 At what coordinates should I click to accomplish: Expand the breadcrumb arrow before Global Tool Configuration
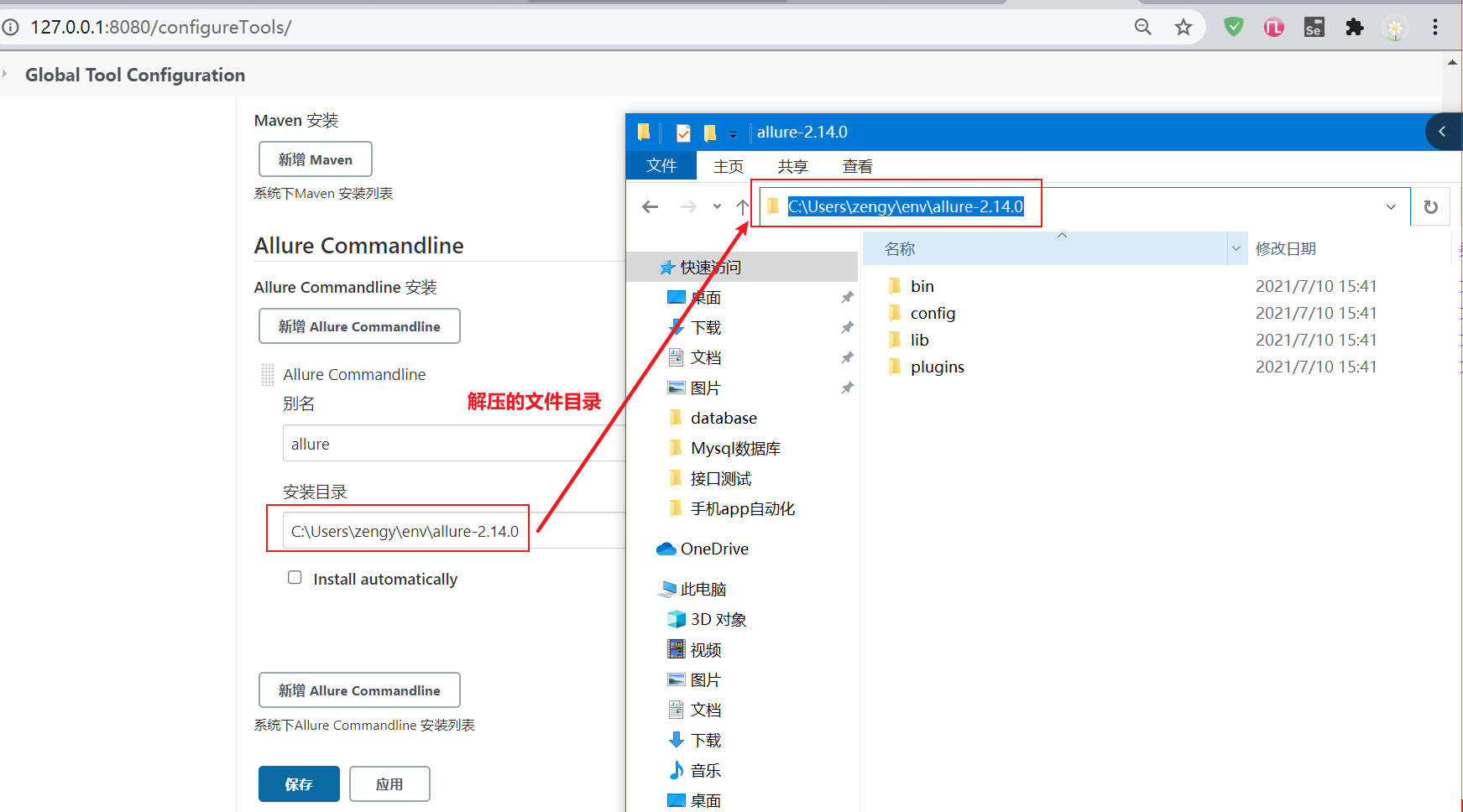click(4, 74)
